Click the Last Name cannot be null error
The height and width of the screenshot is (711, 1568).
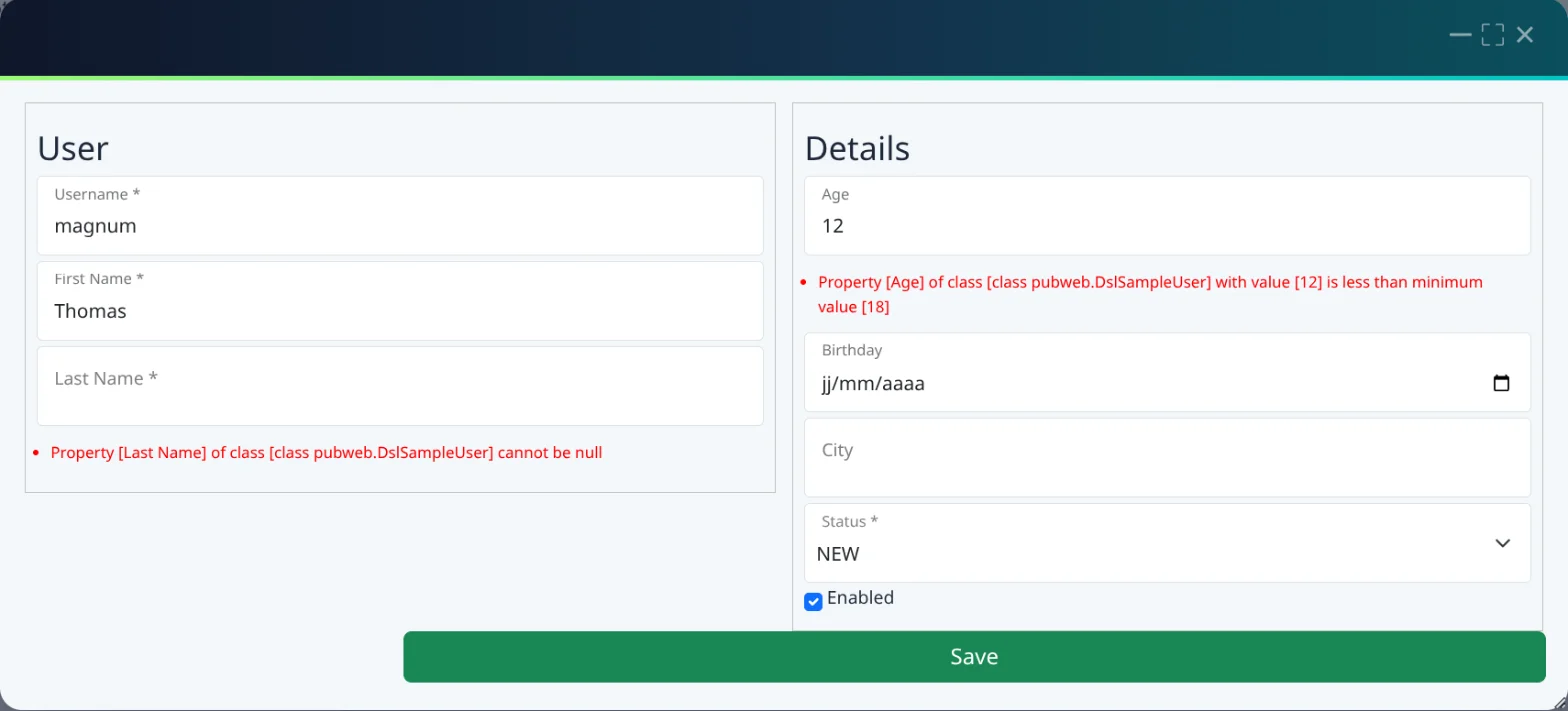click(x=326, y=452)
